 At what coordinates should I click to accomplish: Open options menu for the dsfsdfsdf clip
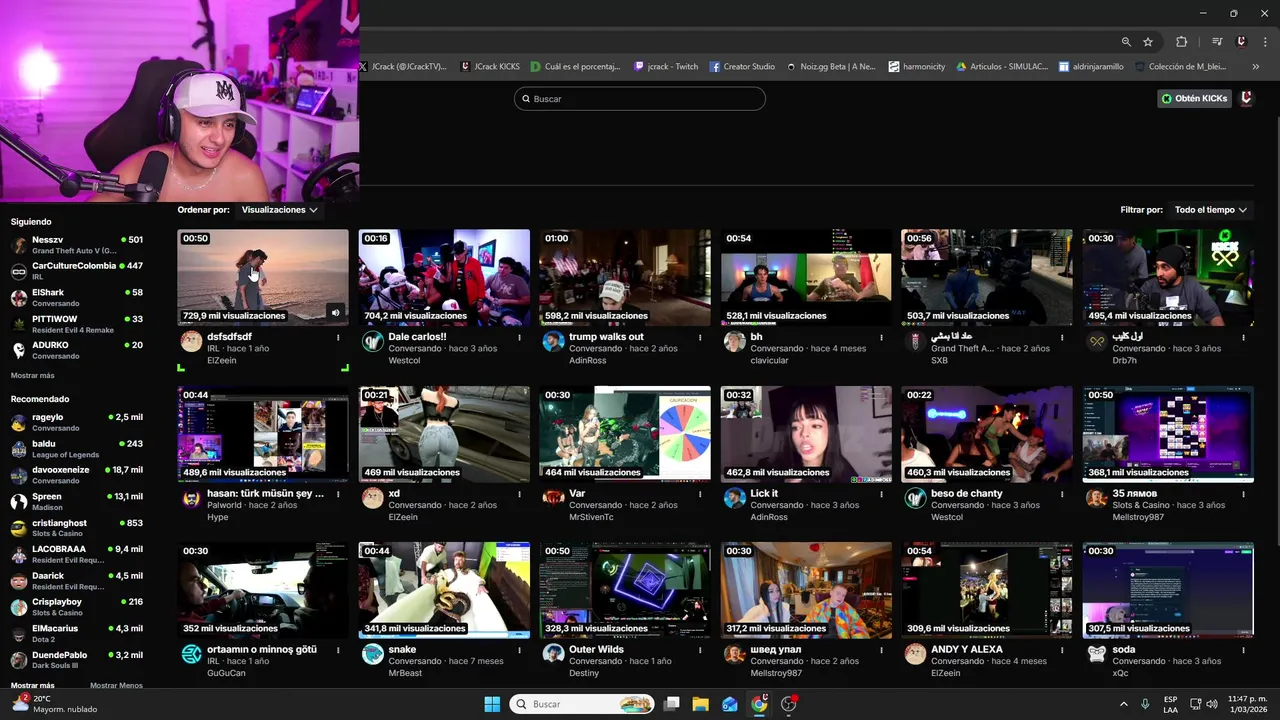point(338,338)
